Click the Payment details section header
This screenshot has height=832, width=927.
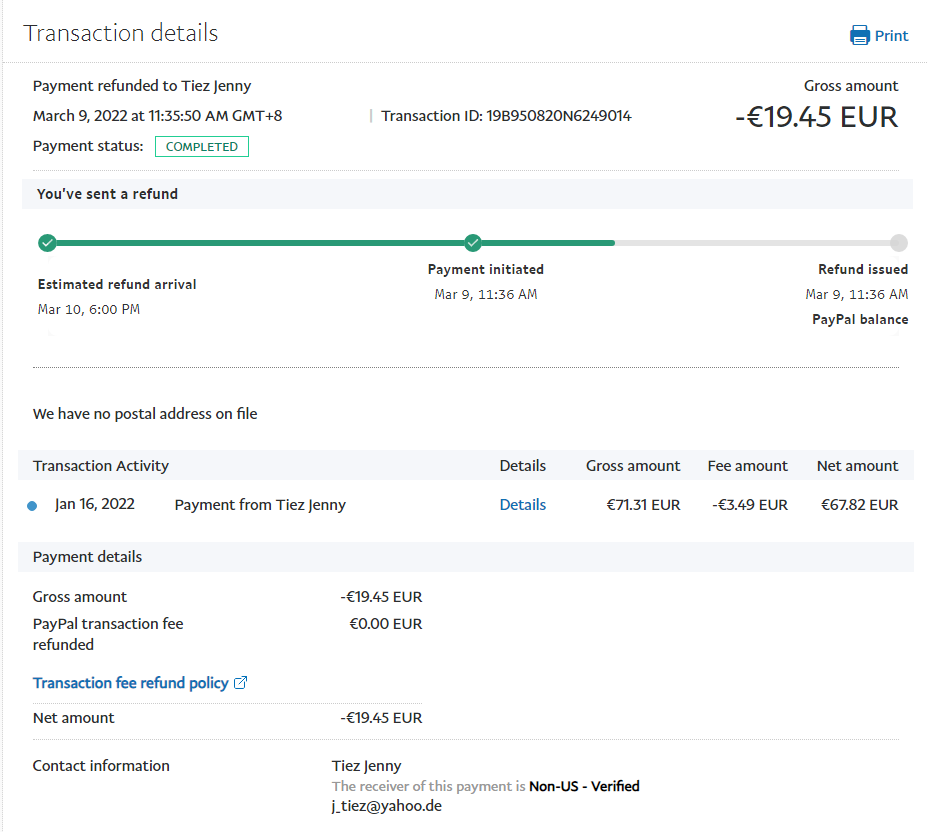coord(88,557)
